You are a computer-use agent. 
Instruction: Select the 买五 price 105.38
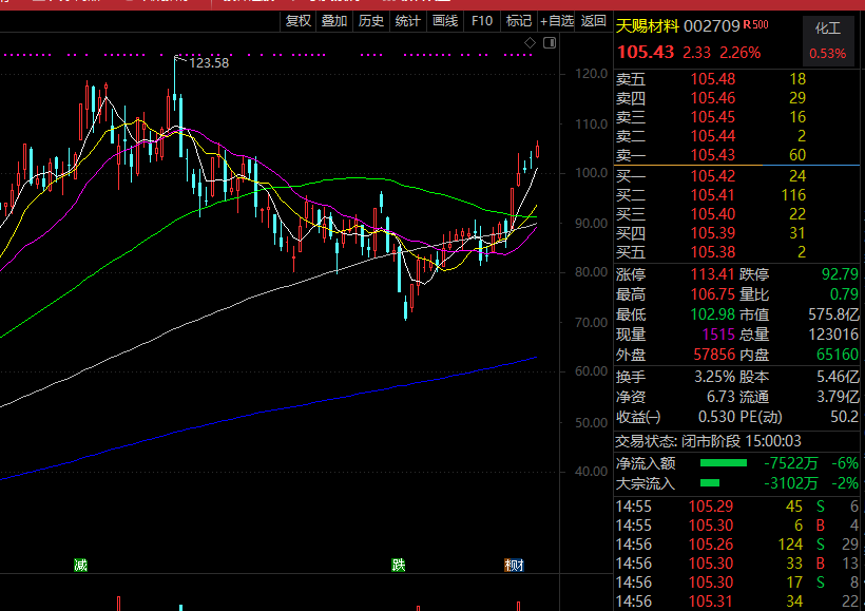click(713, 252)
